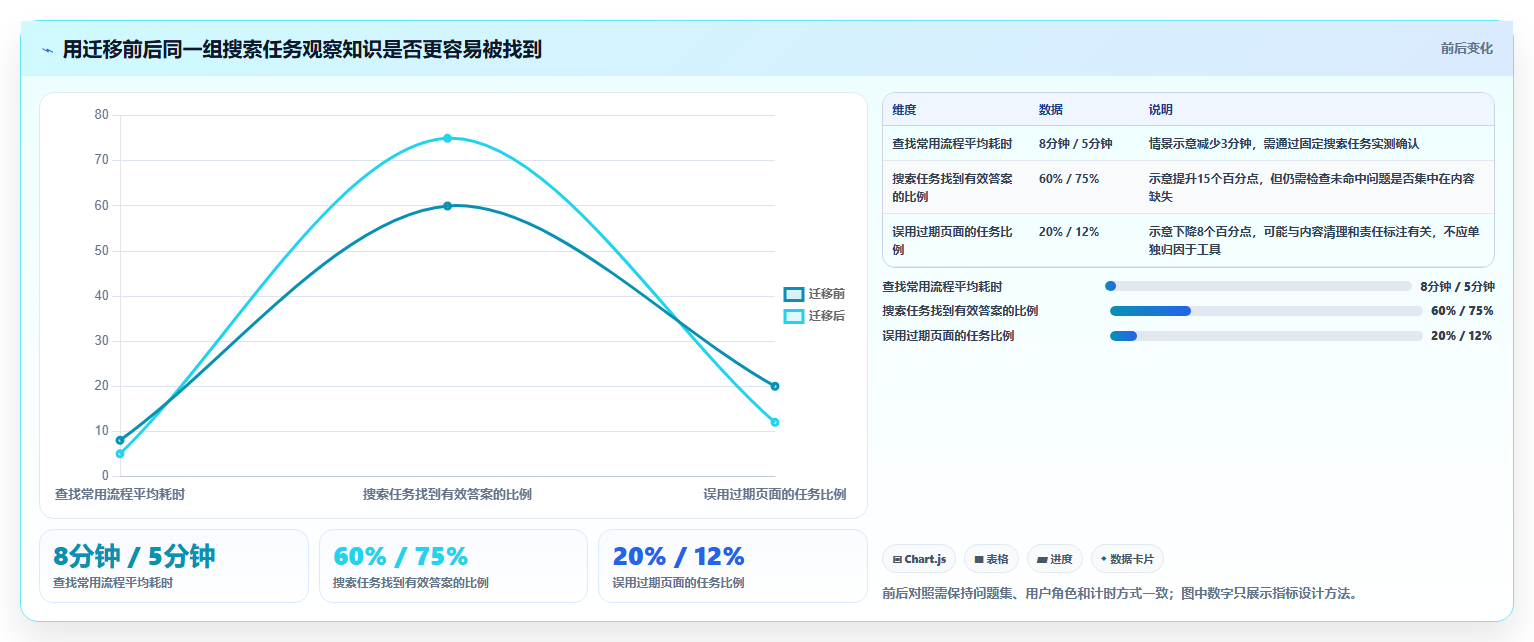The image size is (1534, 642).
Task: Click the lightning icon beside the title
Action: click(48, 50)
